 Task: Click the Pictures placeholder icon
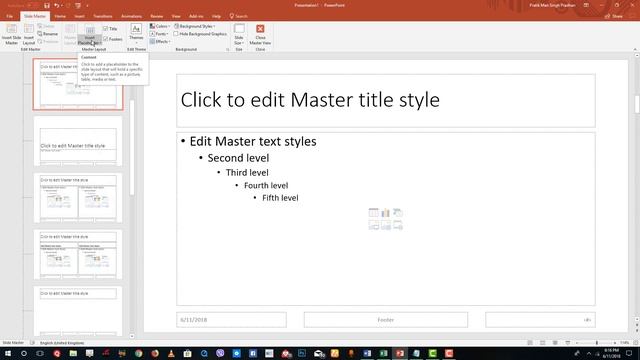pos(373,225)
